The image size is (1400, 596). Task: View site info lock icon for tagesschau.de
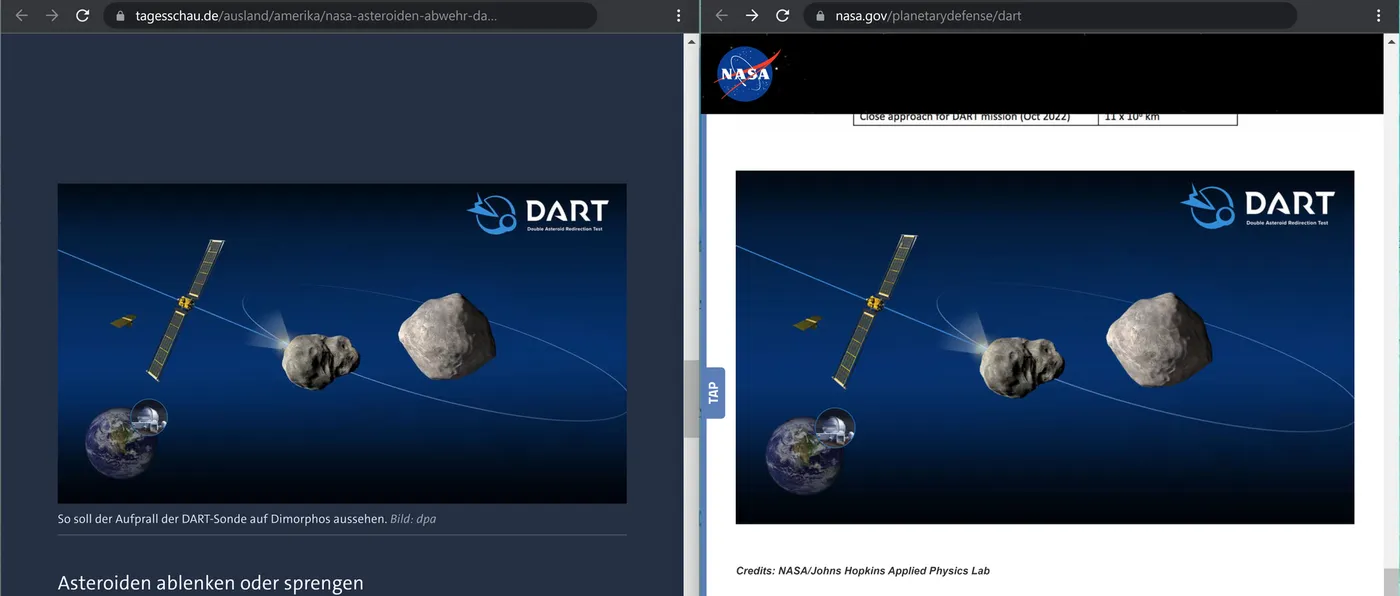(121, 16)
